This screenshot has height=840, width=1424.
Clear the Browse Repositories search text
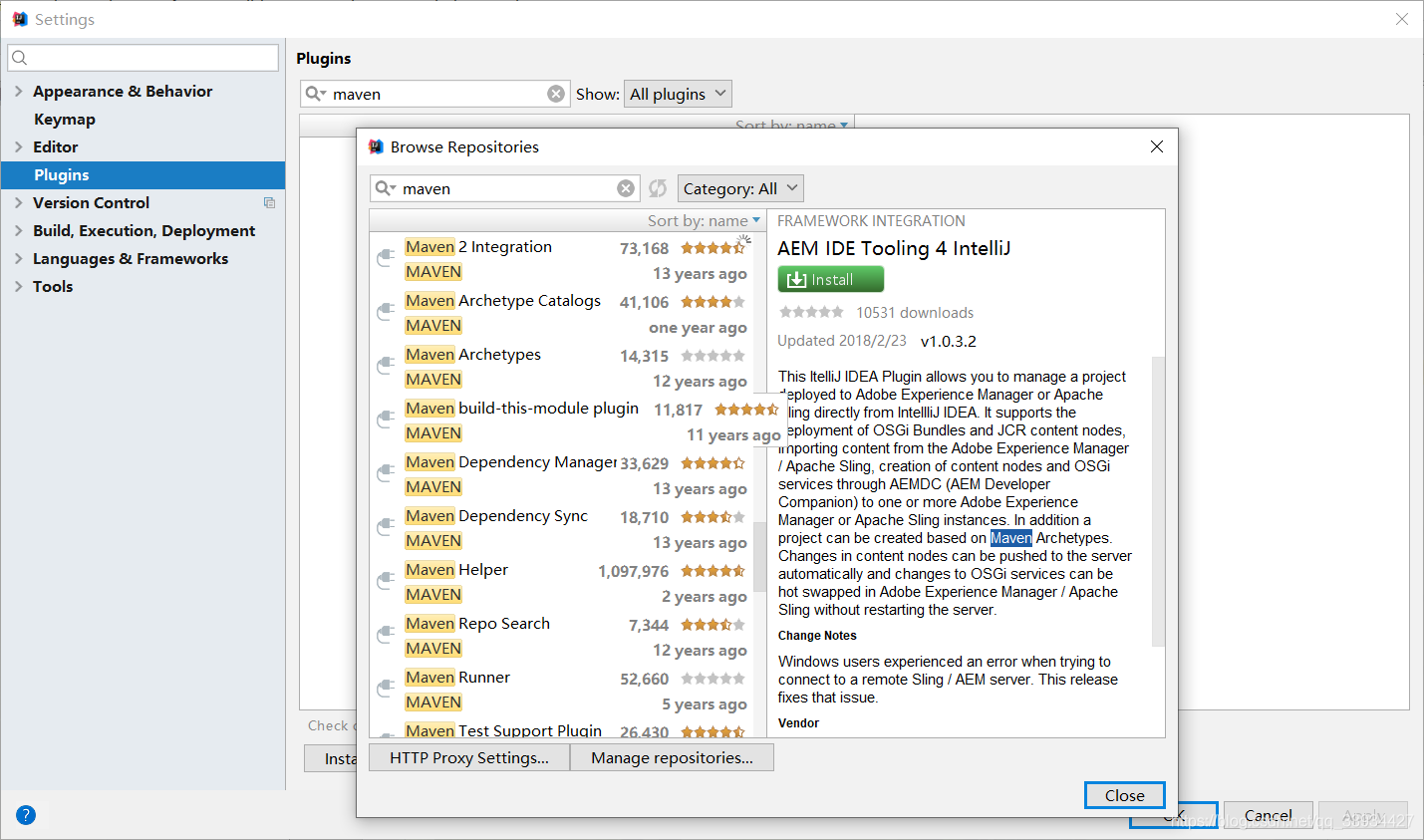tap(626, 188)
